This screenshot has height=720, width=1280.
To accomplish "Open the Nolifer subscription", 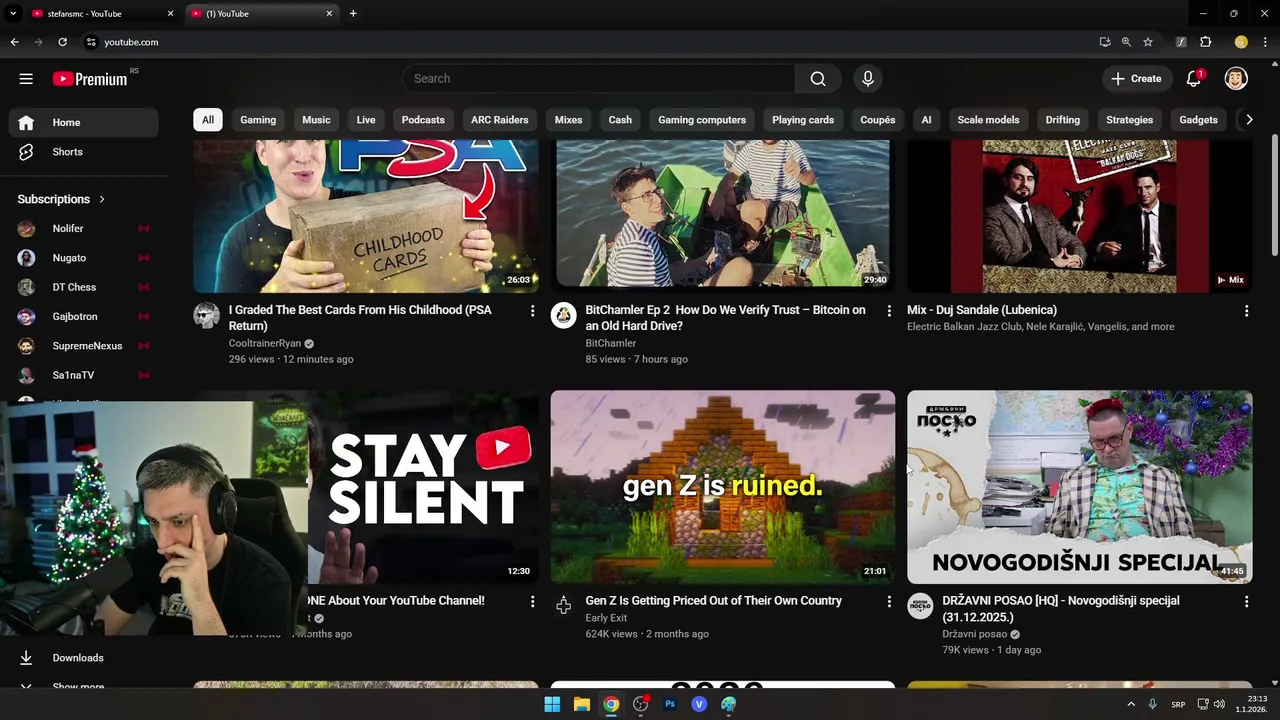I will tap(84, 229).
